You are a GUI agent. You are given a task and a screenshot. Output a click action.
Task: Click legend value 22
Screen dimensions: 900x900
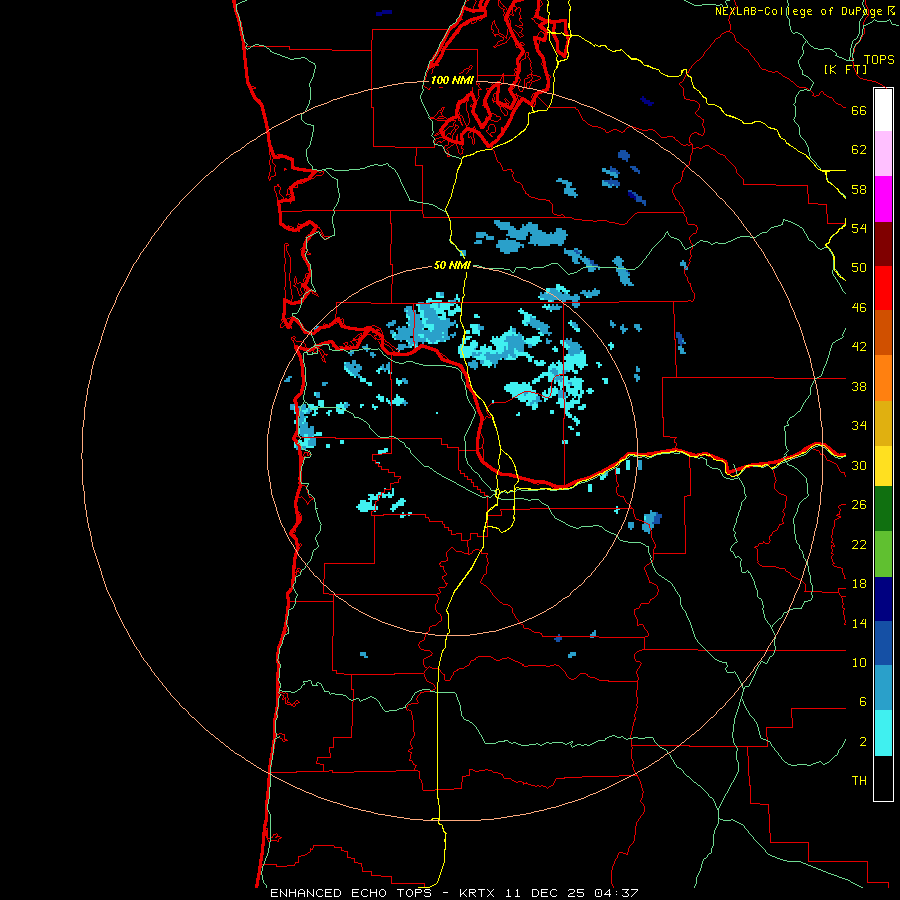(x=859, y=544)
